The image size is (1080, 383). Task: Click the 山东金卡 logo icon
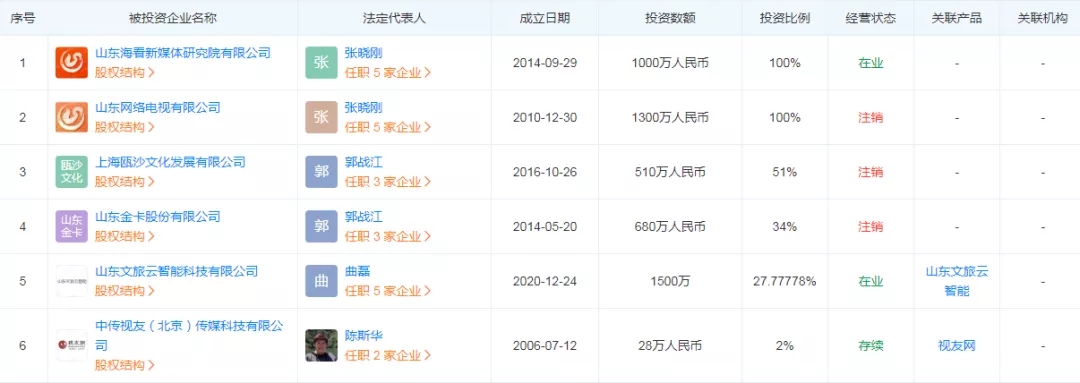click(x=72, y=226)
